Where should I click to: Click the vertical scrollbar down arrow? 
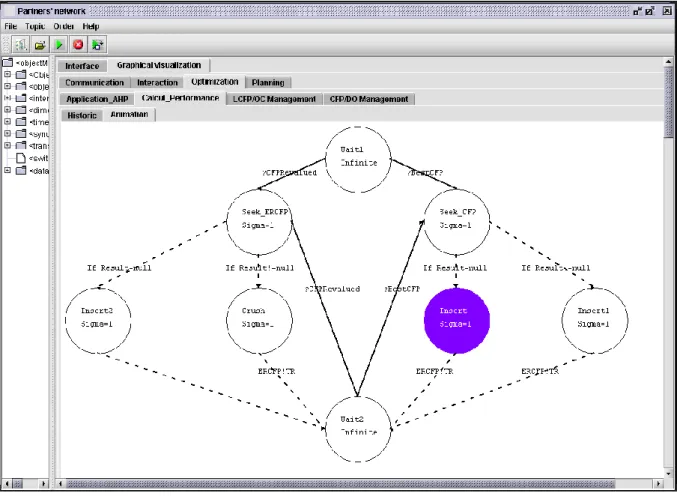click(x=668, y=474)
